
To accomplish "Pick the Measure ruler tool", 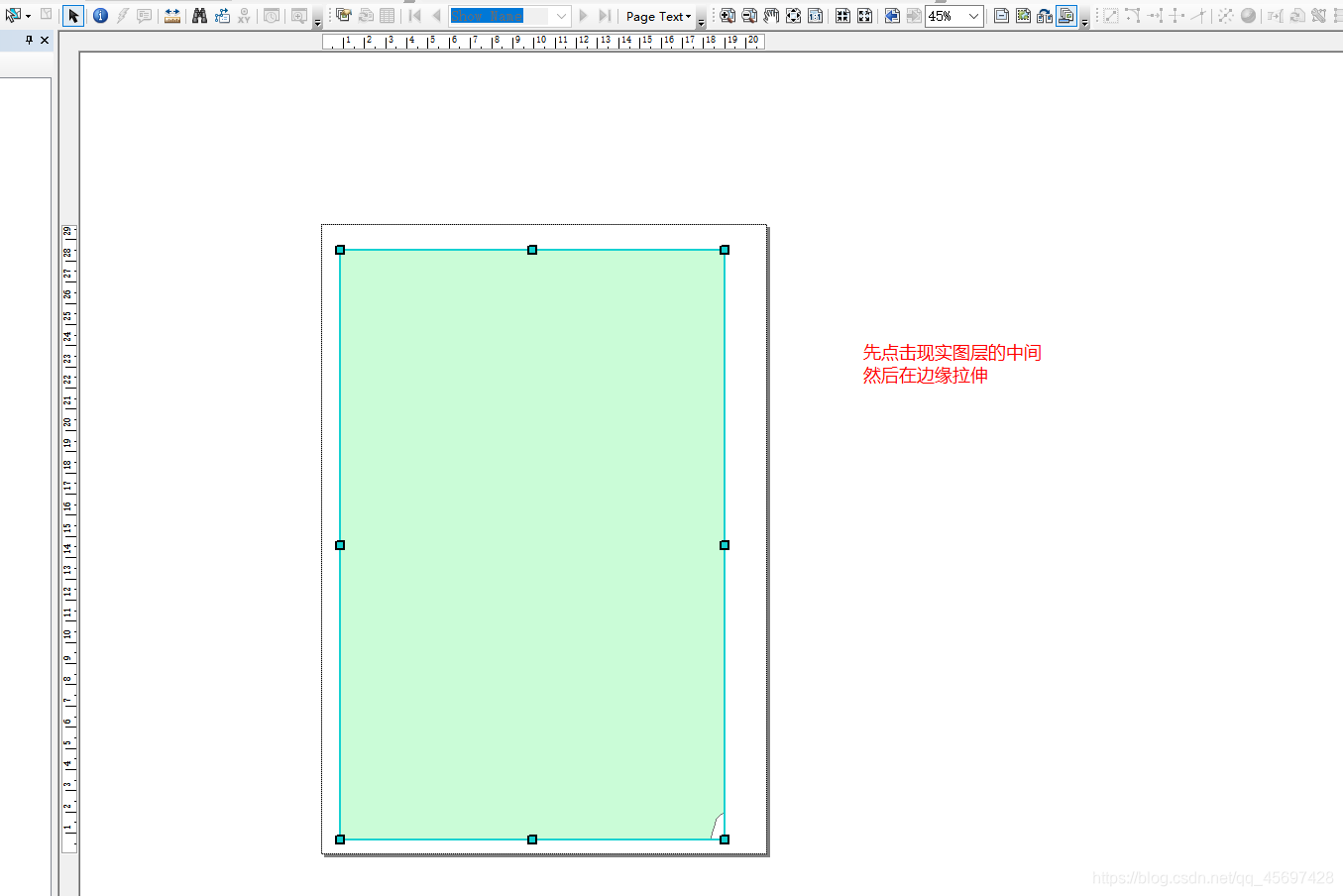I will tap(172, 16).
